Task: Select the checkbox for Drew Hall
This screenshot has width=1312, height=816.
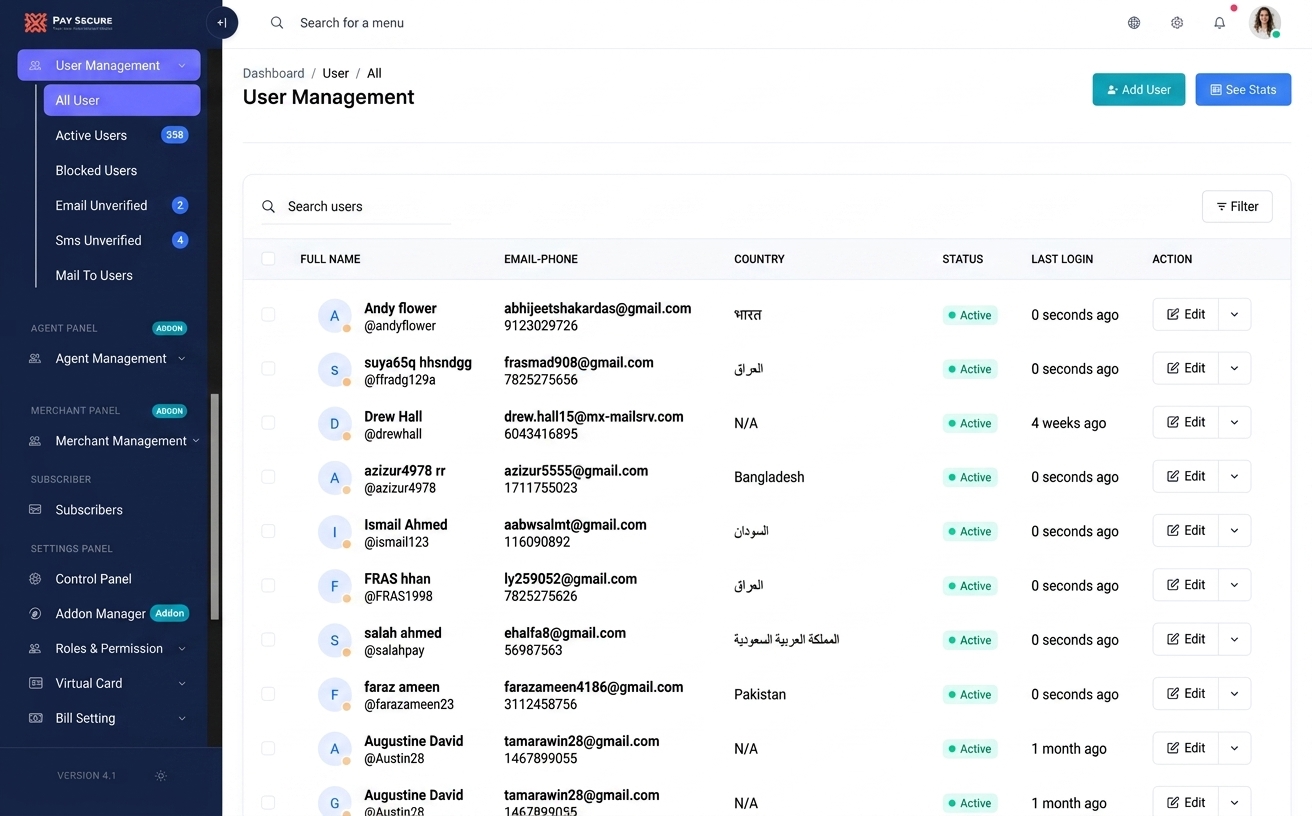Action: (268, 422)
